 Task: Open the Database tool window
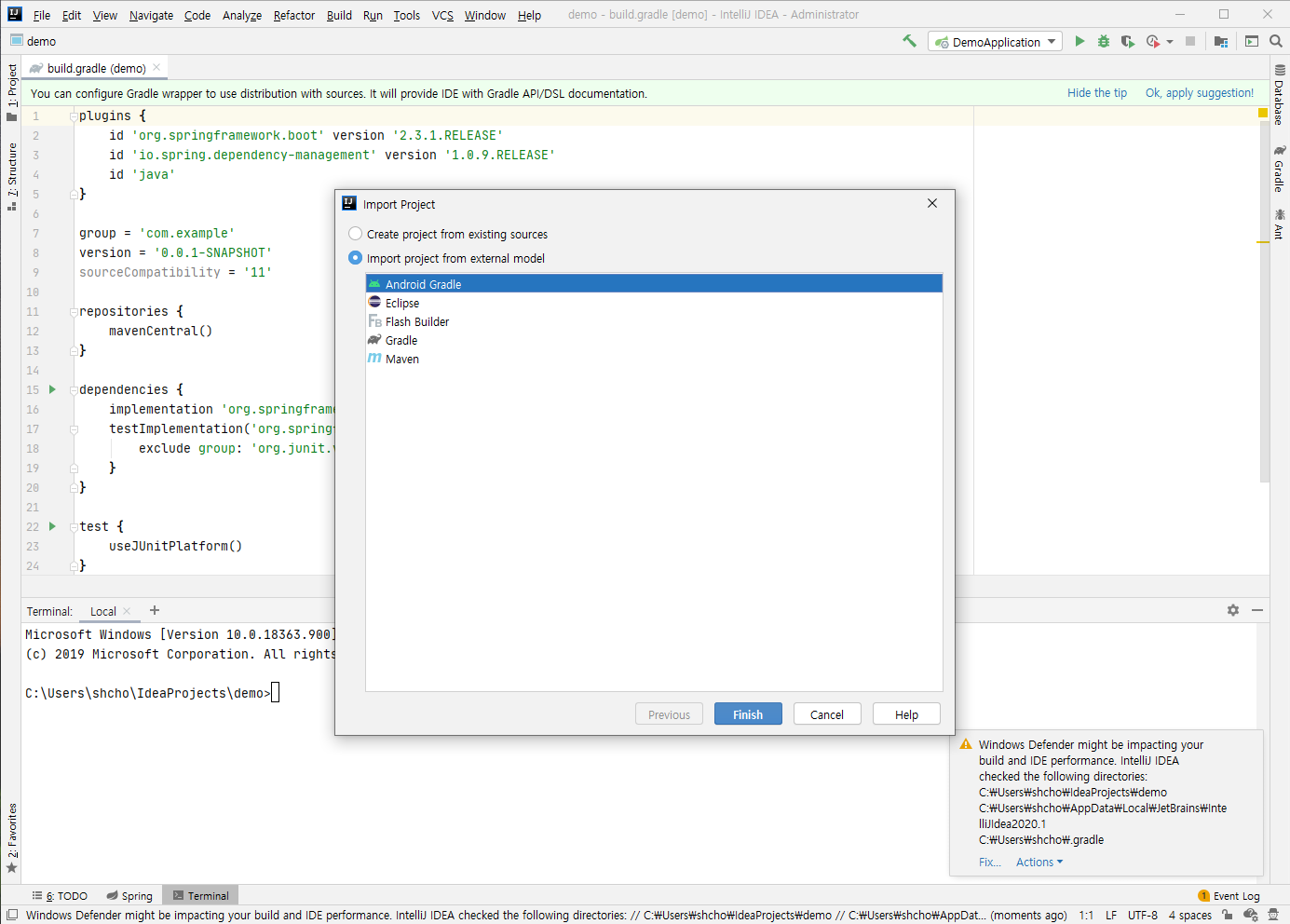point(1280,95)
